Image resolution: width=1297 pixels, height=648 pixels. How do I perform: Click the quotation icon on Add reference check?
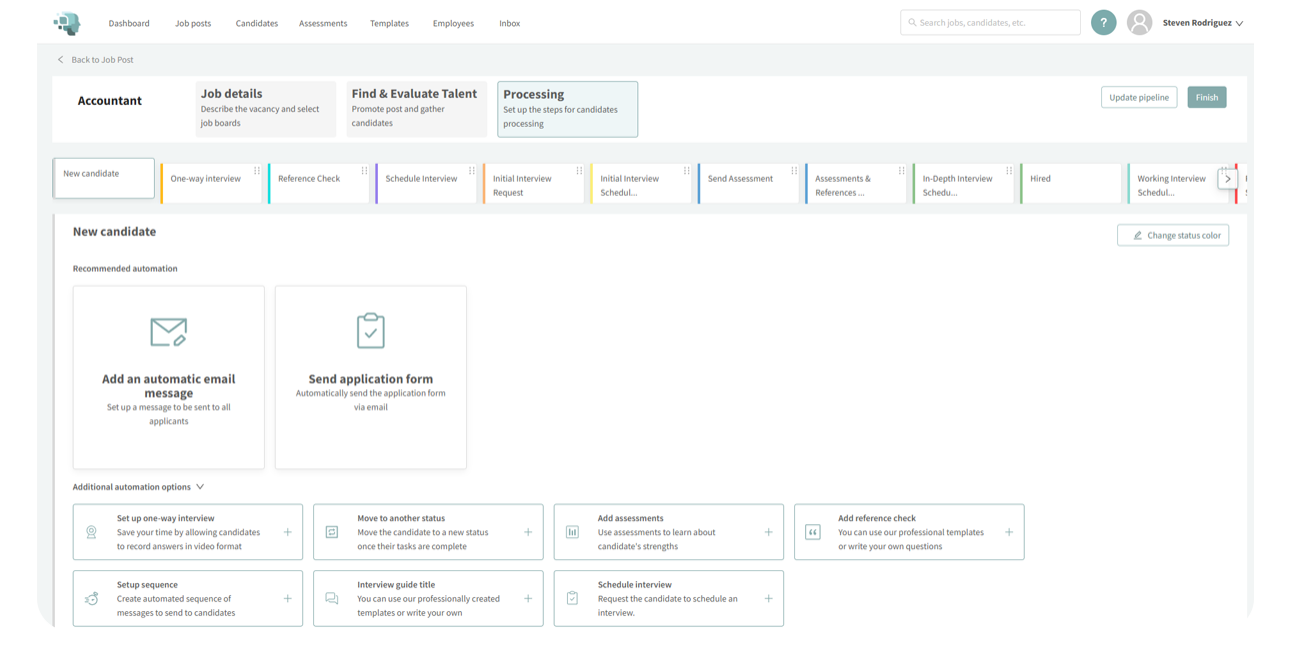(814, 531)
